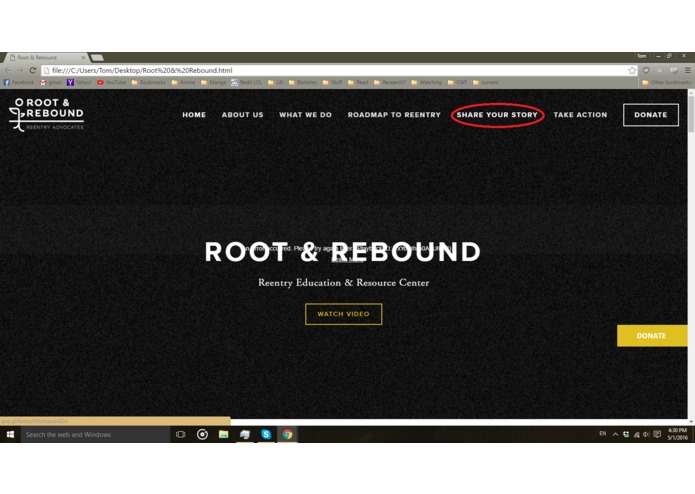This screenshot has height=494, width=695.
Task: Open the gmail bookmark
Action: pos(51,82)
